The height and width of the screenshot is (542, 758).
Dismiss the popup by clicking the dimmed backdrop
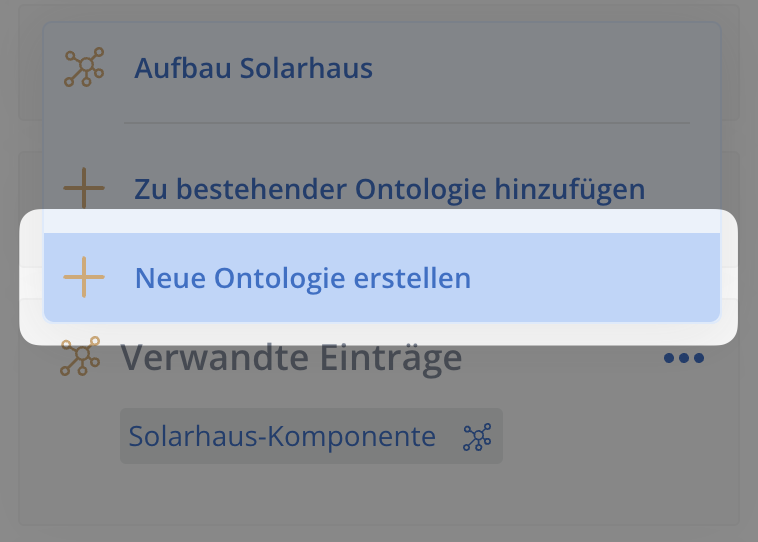[x=377, y=534]
